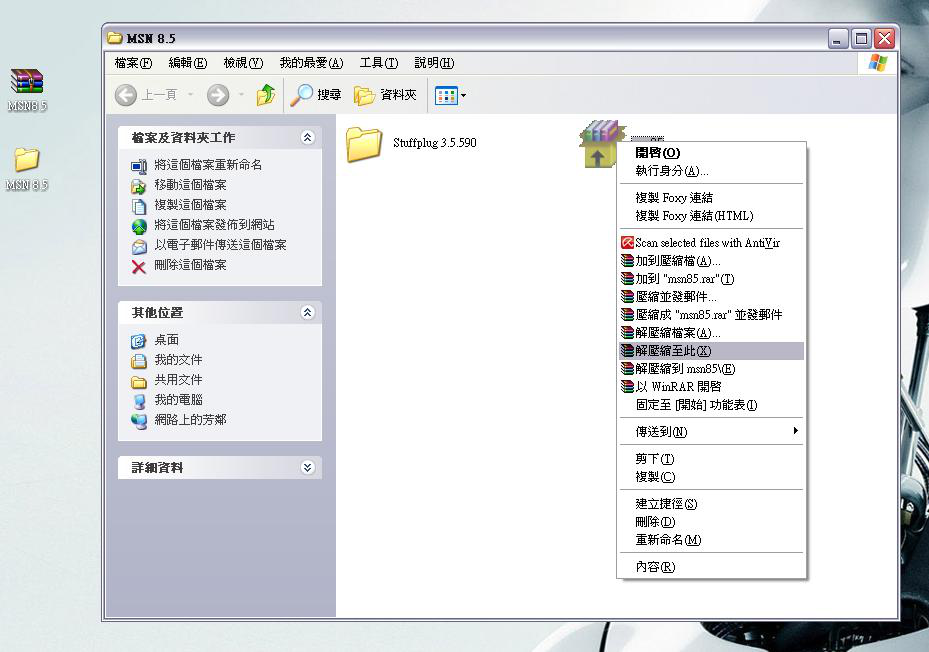Choose 加到 "msn85.rar"(T) menu entry
This screenshot has height=652, width=929.
(x=711, y=279)
